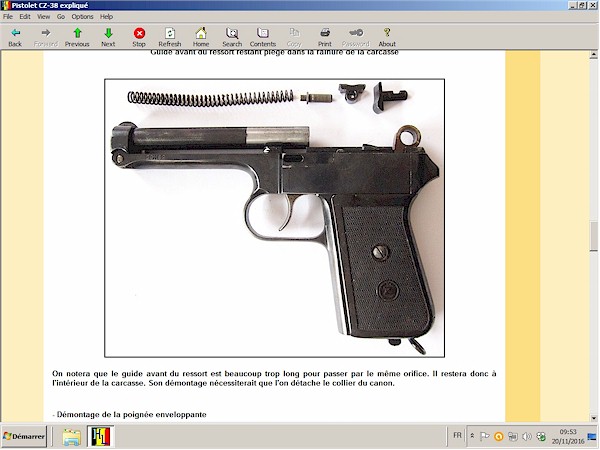
Task: Click the green tray icon beside volume
Action: click(x=541, y=436)
